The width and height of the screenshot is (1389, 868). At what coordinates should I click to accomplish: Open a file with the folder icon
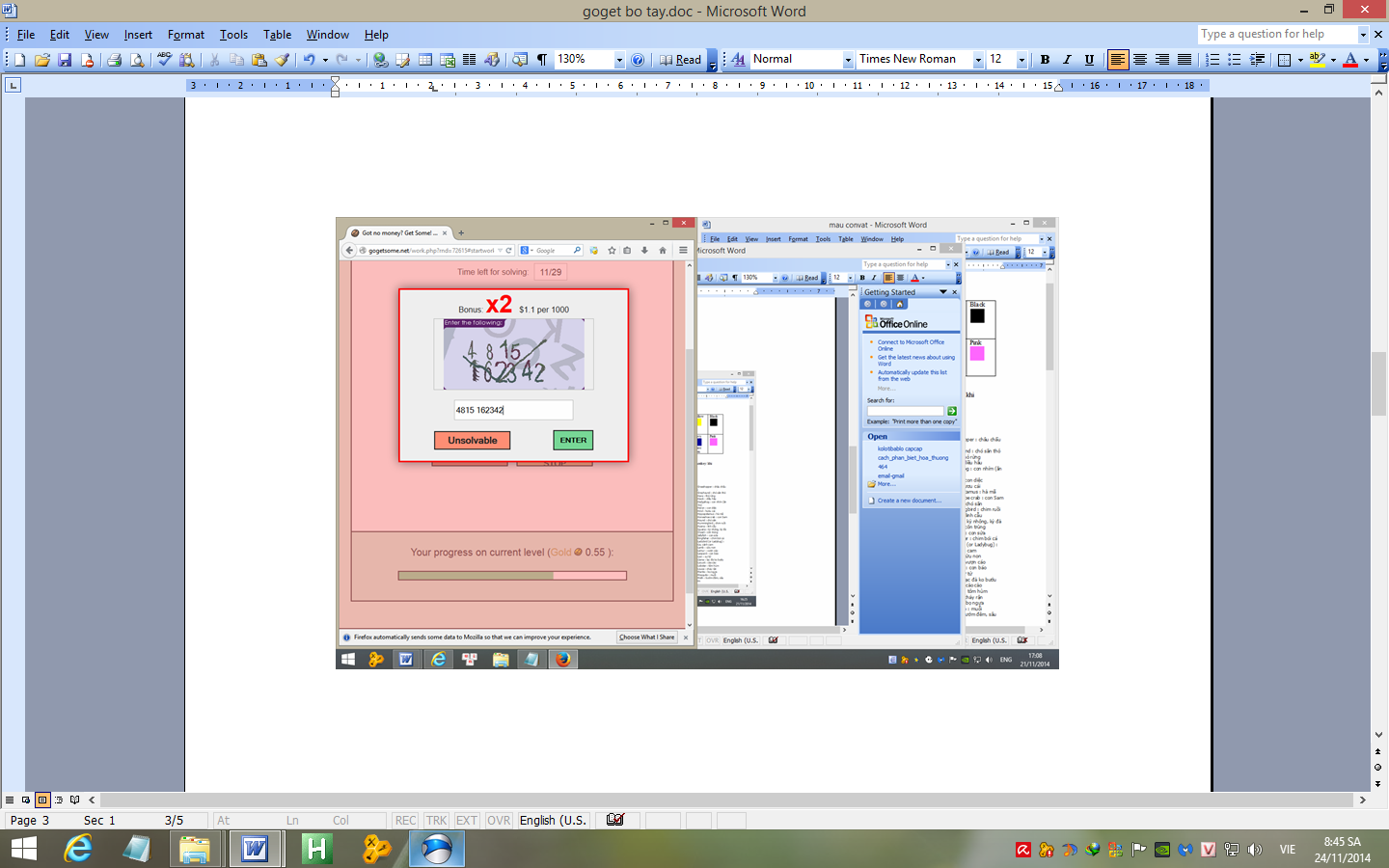coord(42,60)
